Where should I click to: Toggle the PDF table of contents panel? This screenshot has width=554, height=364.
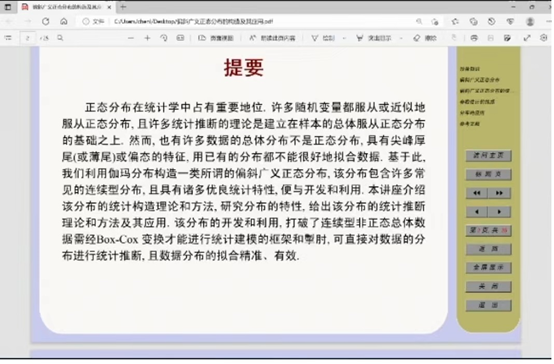point(8,38)
